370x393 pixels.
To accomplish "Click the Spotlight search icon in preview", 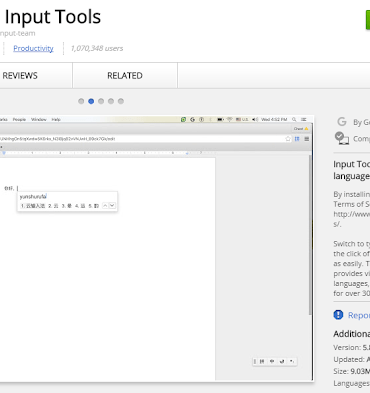I will tap(294, 119).
